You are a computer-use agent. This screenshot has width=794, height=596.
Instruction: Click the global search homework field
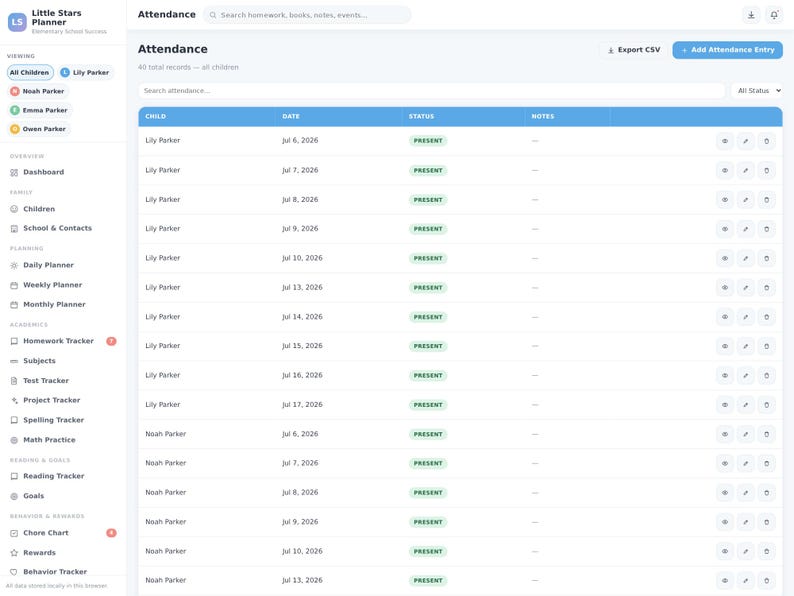[307, 15]
